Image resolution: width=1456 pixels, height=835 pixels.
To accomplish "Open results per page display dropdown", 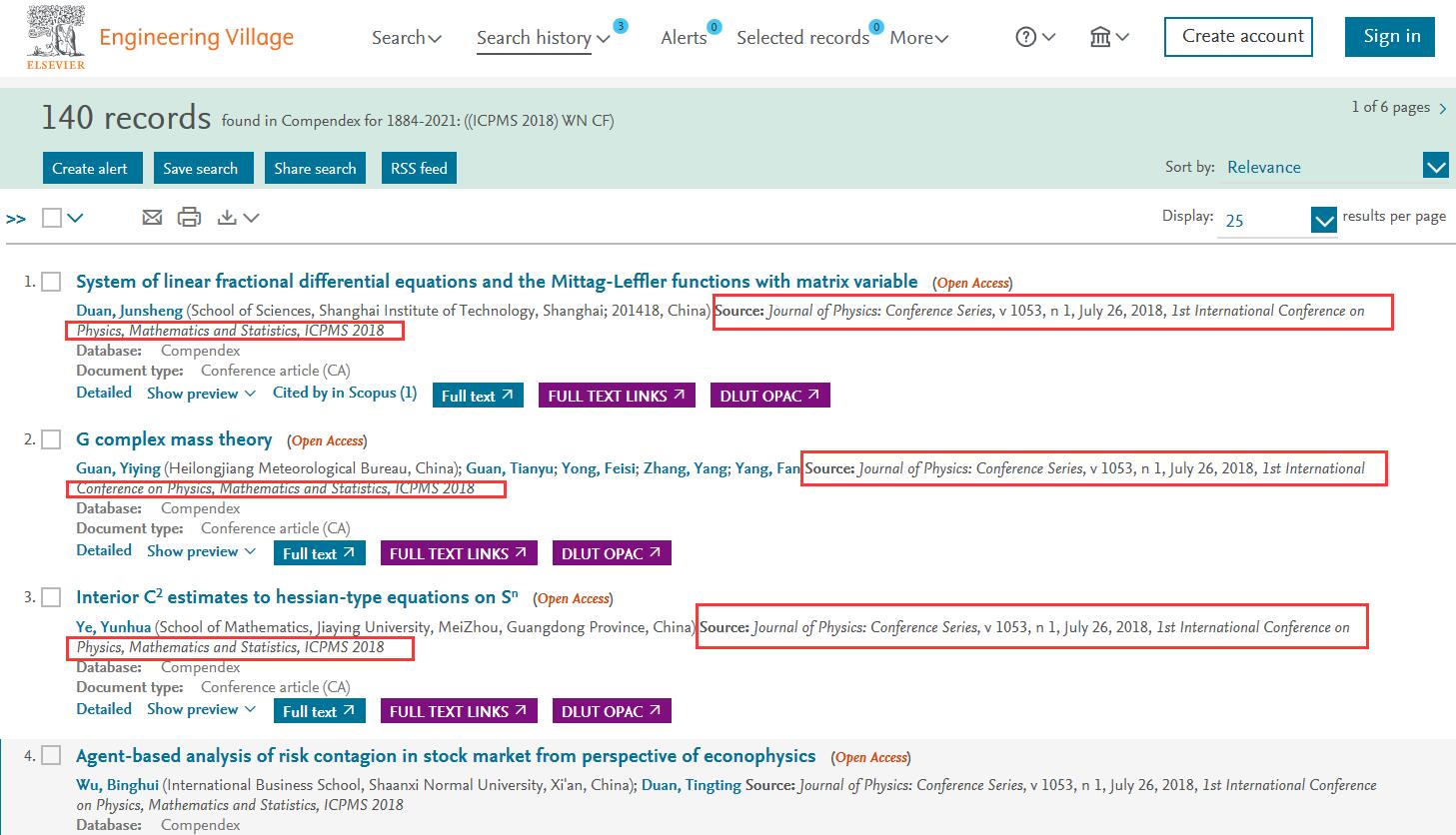I will (x=1323, y=220).
